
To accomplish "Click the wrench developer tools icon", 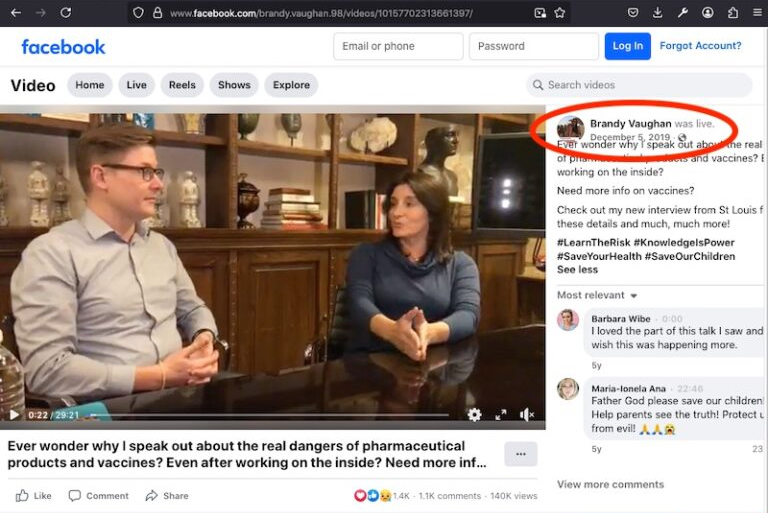I will [x=682, y=13].
